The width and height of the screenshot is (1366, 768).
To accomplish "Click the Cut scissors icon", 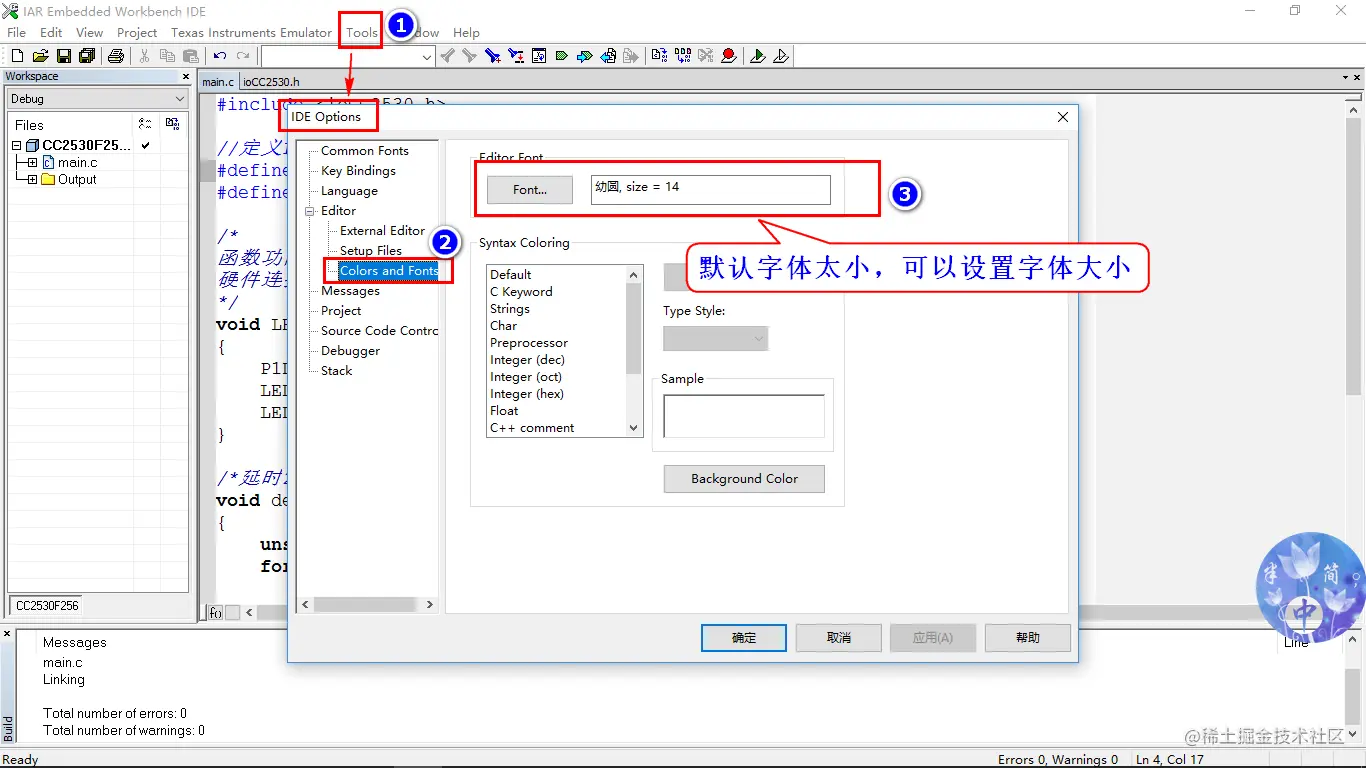I will click(x=144, y=56).
